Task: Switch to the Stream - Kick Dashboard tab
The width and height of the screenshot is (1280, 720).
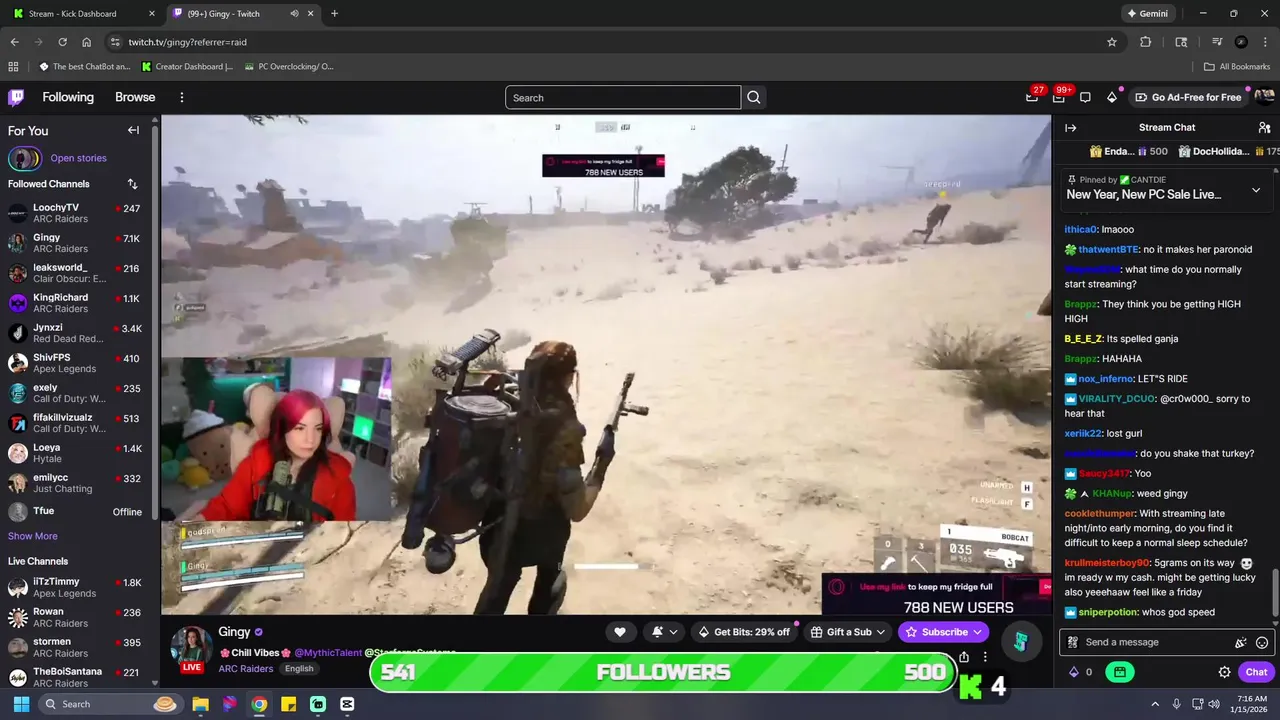Action: 84,14
